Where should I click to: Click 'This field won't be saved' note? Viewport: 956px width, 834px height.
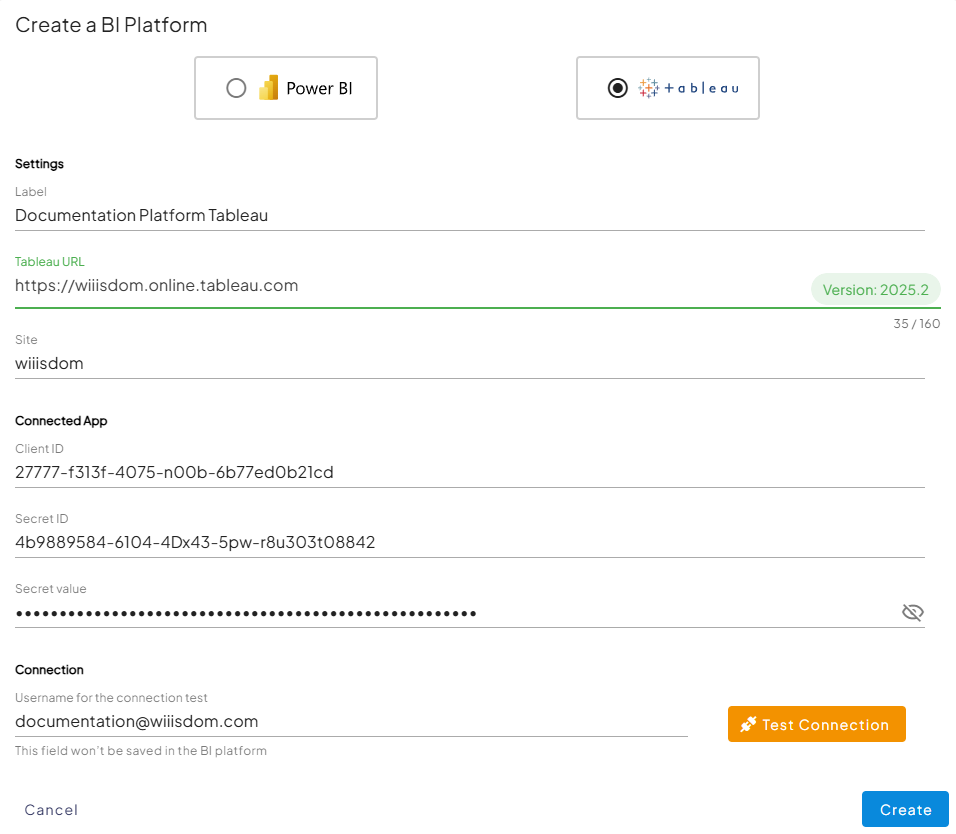141,750
